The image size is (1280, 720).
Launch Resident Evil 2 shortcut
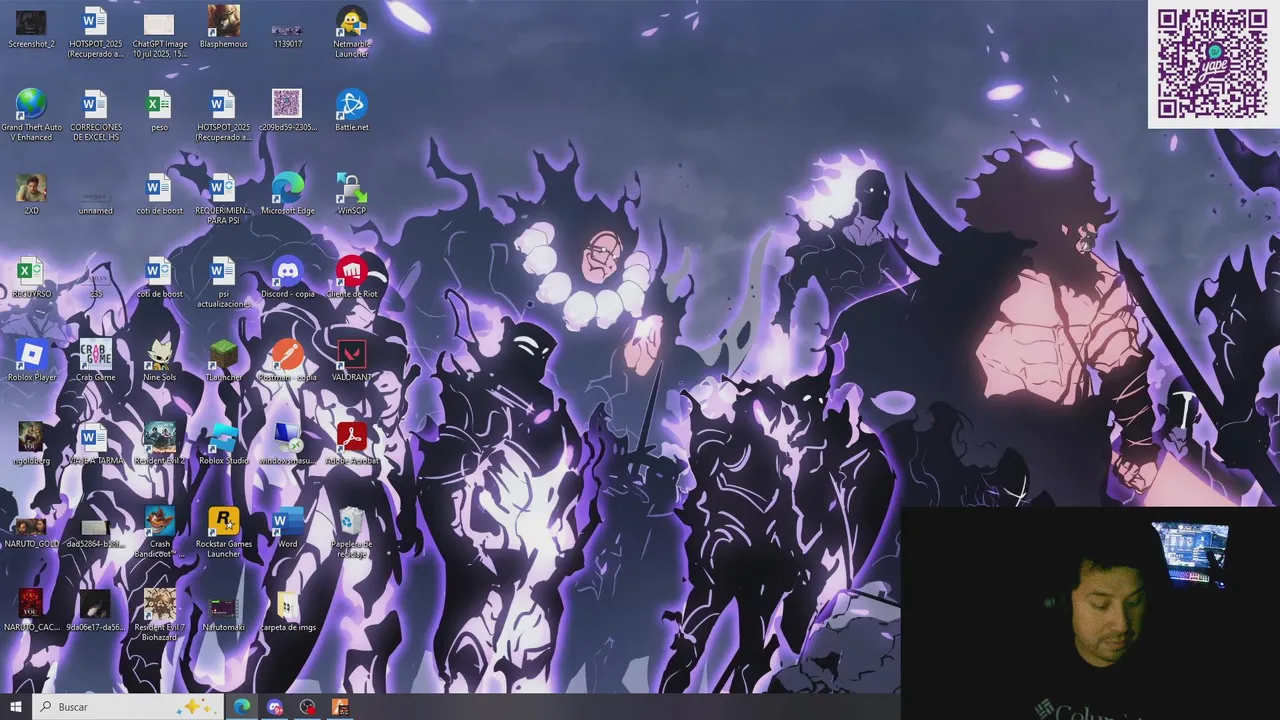coord(159,443)
